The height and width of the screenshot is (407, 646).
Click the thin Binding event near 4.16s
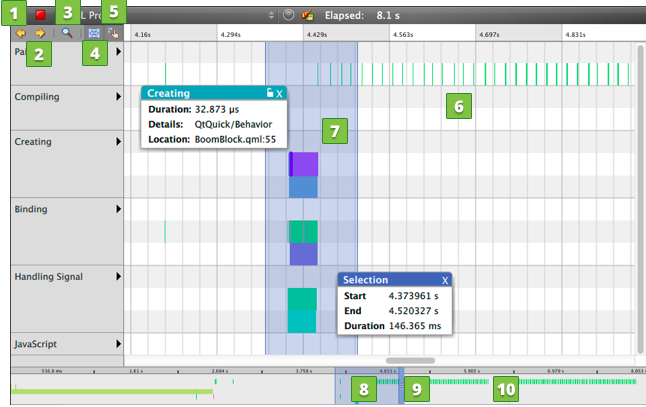point(165,232)
